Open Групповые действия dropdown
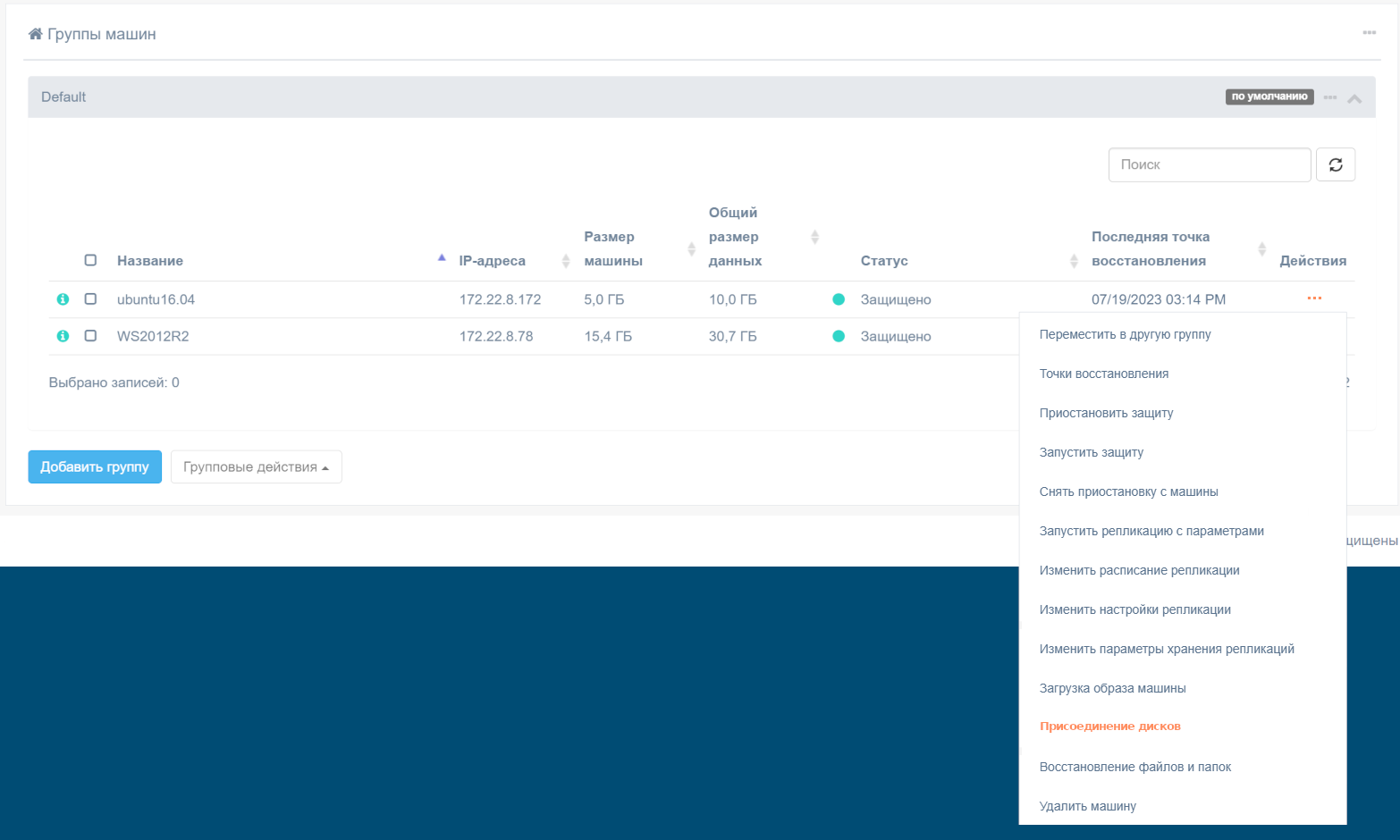Screen dimensions: 1400x840 coord(256,466)
